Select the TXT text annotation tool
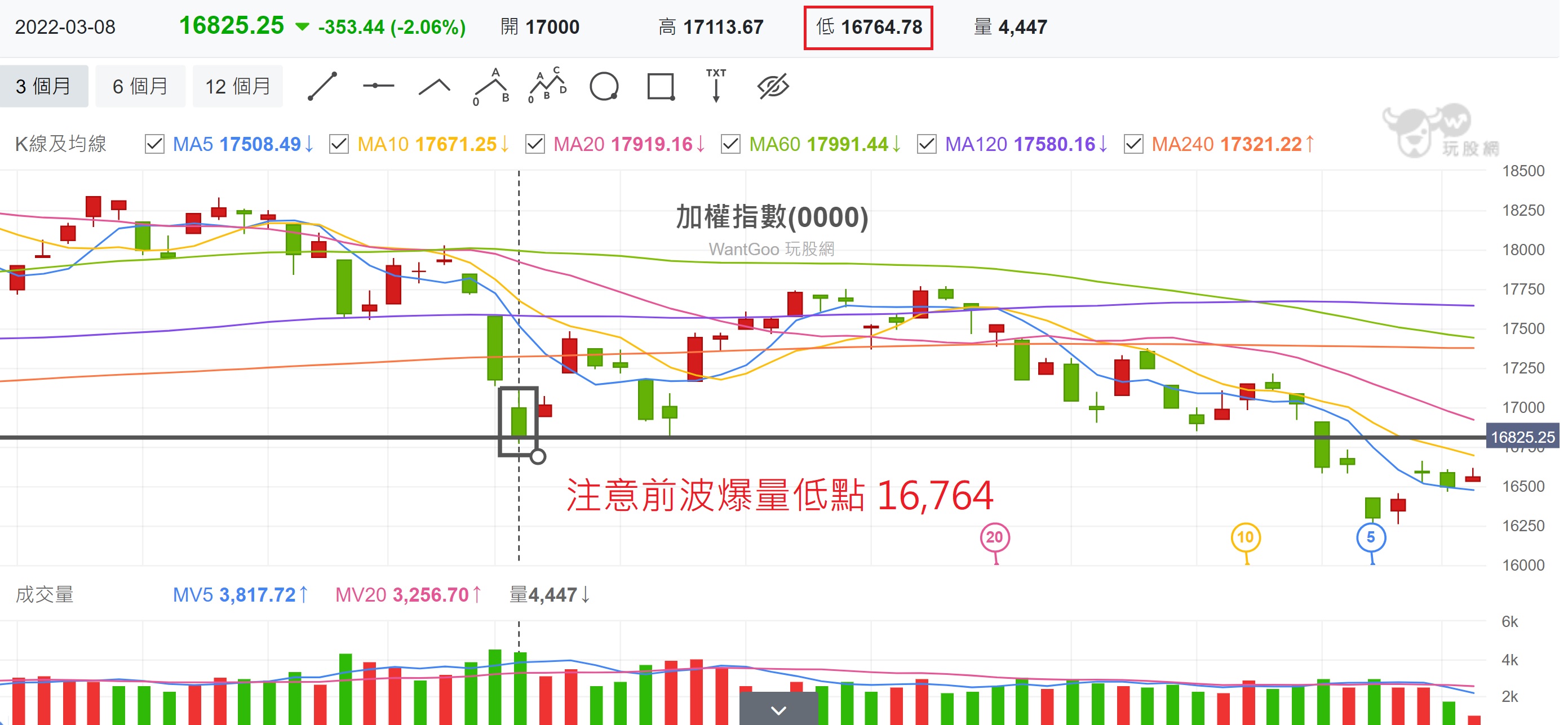Viewport: 1568px width, 725px height. coord(716,85)
